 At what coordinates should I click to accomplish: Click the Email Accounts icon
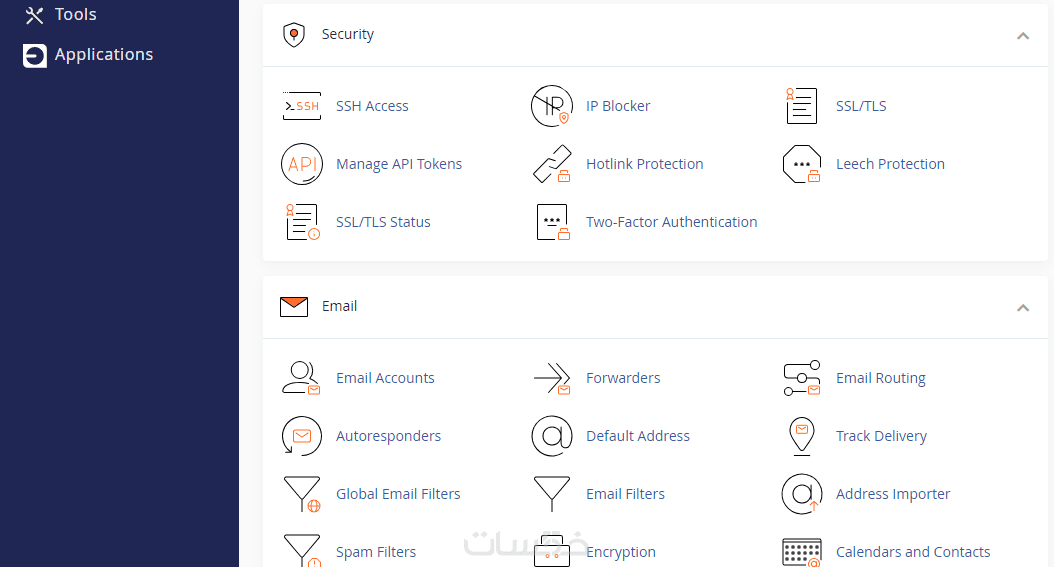301,378
